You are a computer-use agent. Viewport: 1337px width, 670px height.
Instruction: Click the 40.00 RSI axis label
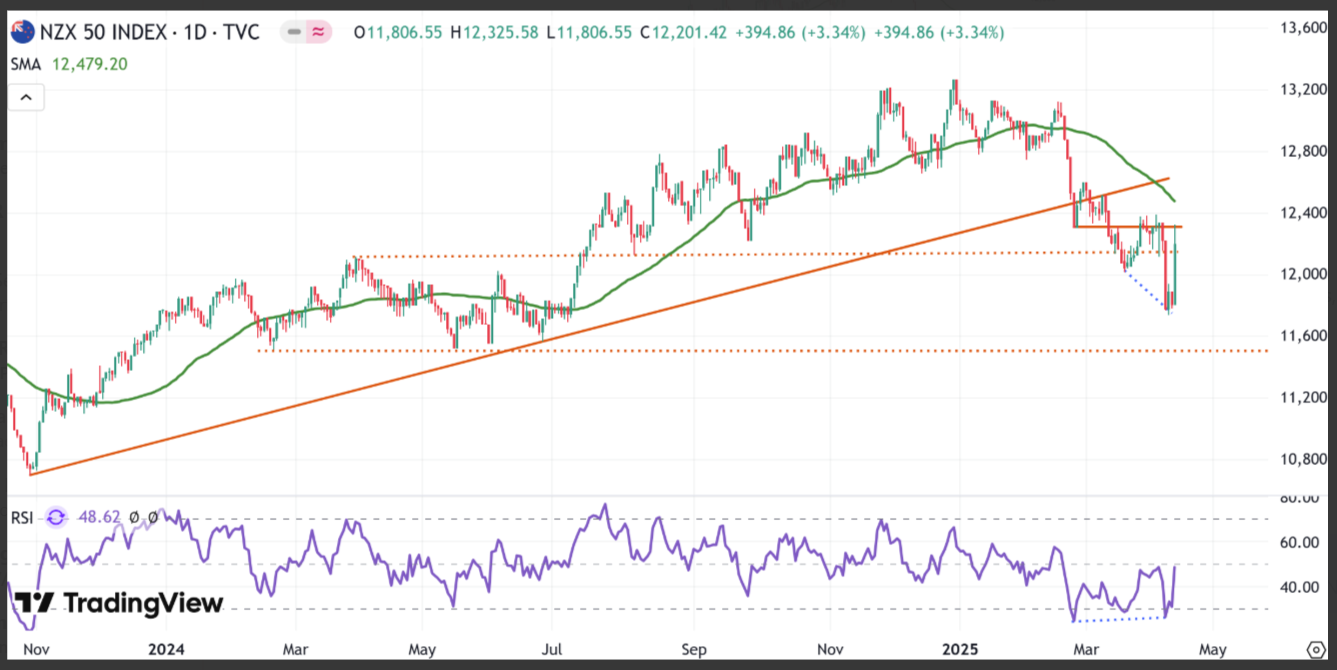tap(1302, 587)
